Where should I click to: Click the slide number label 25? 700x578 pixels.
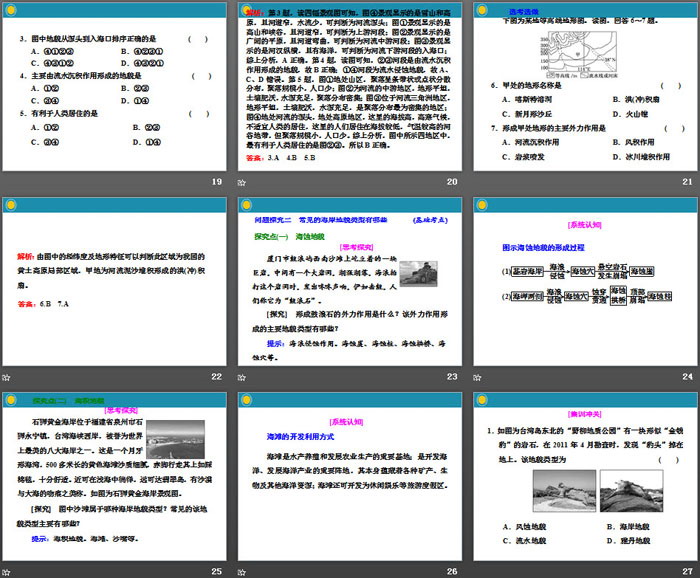coord(216,572)
